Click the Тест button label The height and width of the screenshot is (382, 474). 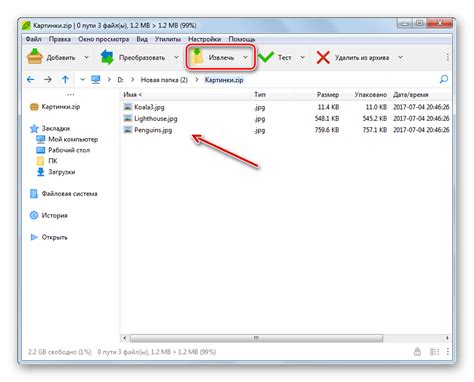click(x=285, y=57)
